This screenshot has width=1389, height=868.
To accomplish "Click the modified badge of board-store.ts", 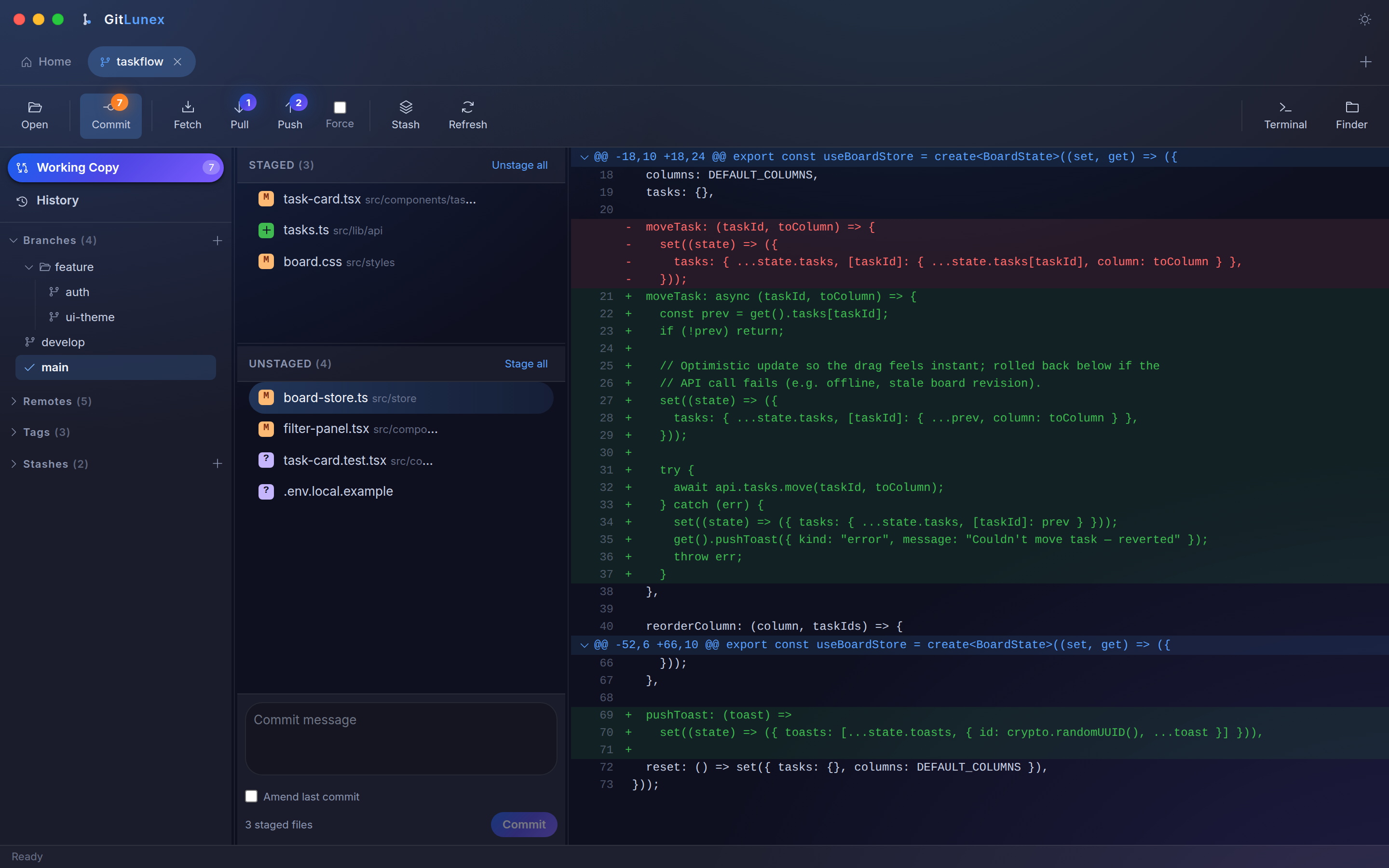I will 266,397.
